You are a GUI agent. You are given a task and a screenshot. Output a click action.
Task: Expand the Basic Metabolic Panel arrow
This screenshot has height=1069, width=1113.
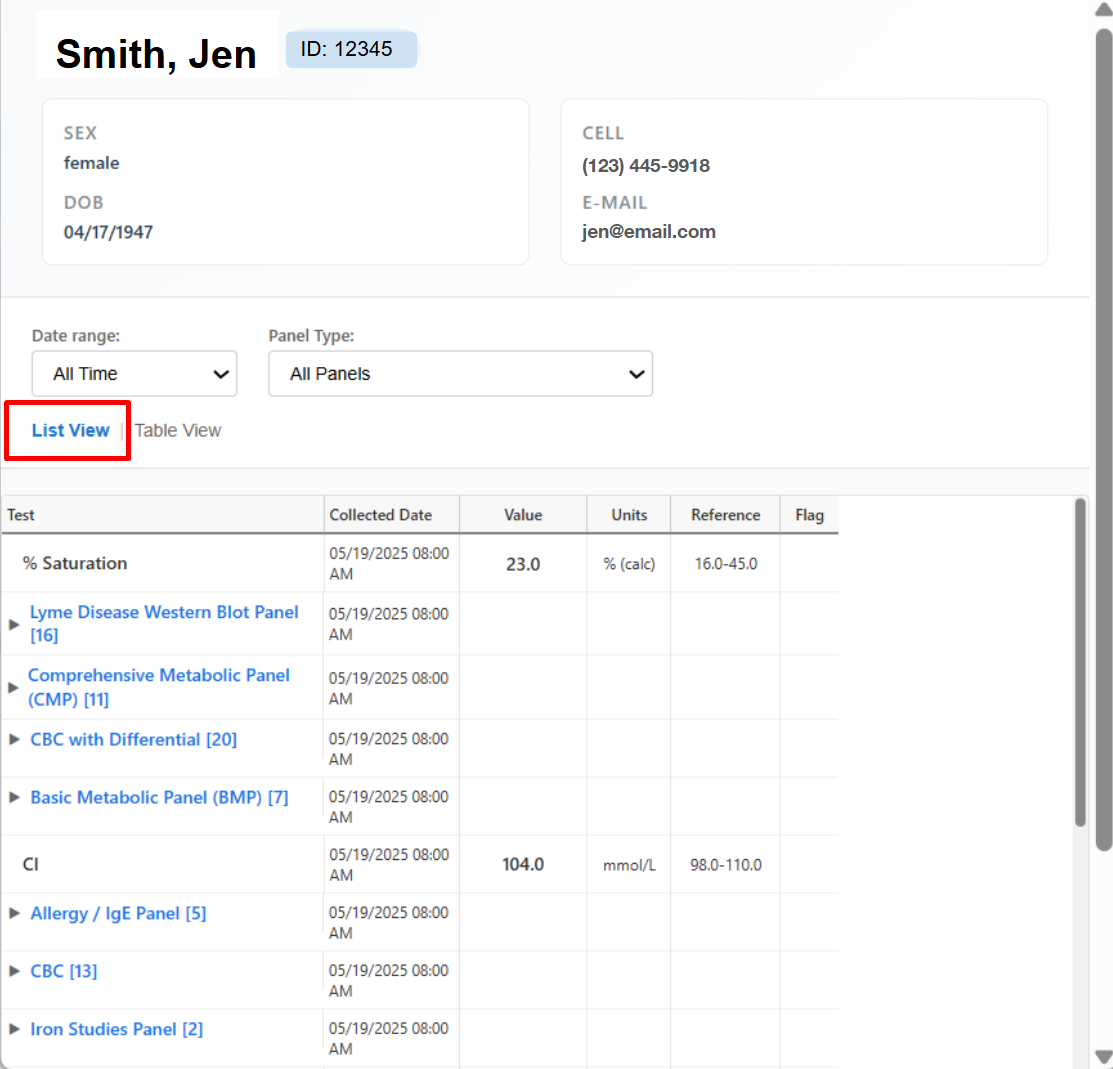pyautogui.click(x=14, y=797)
